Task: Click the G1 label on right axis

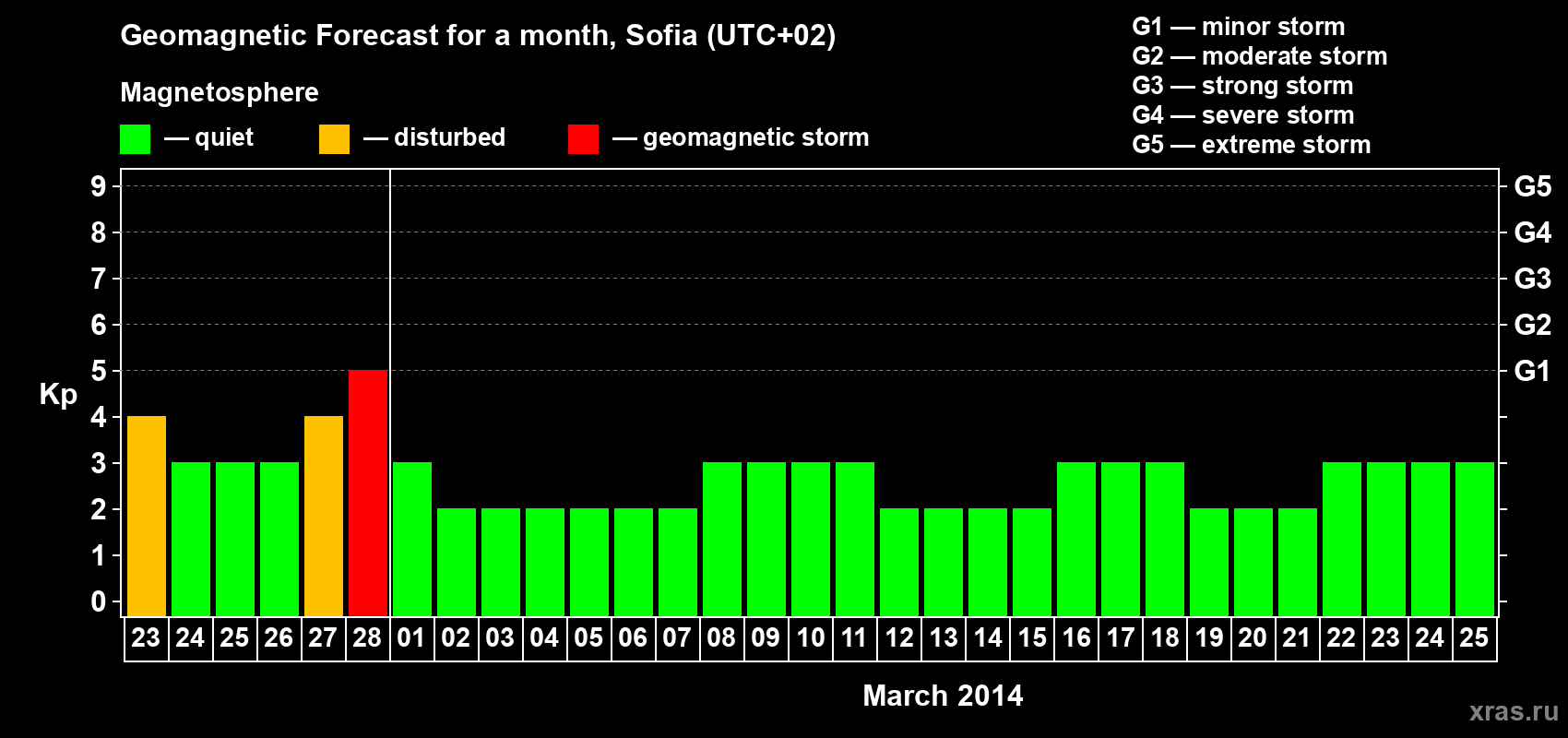Action: 1533,371
